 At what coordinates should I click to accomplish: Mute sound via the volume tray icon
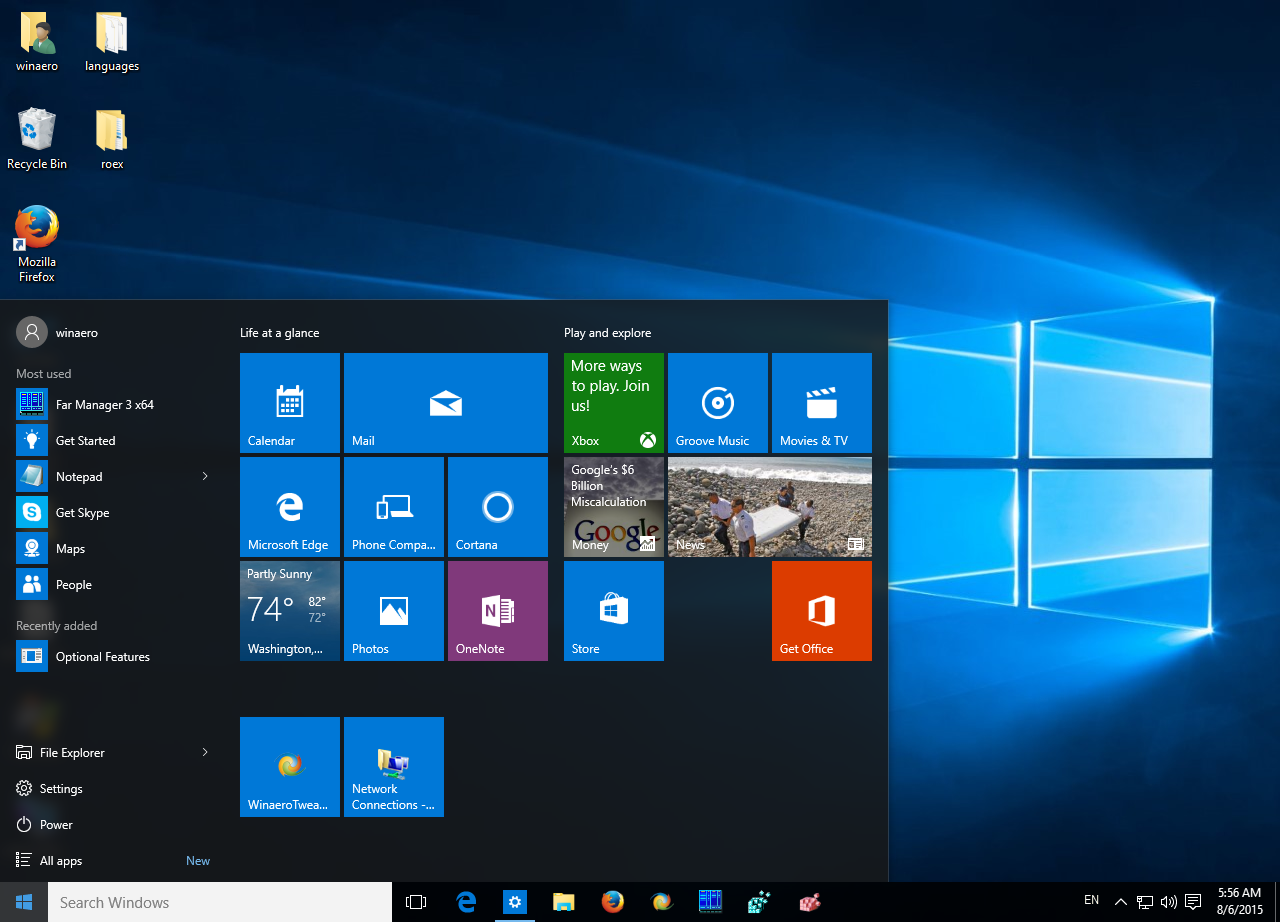pos(1168,901)
